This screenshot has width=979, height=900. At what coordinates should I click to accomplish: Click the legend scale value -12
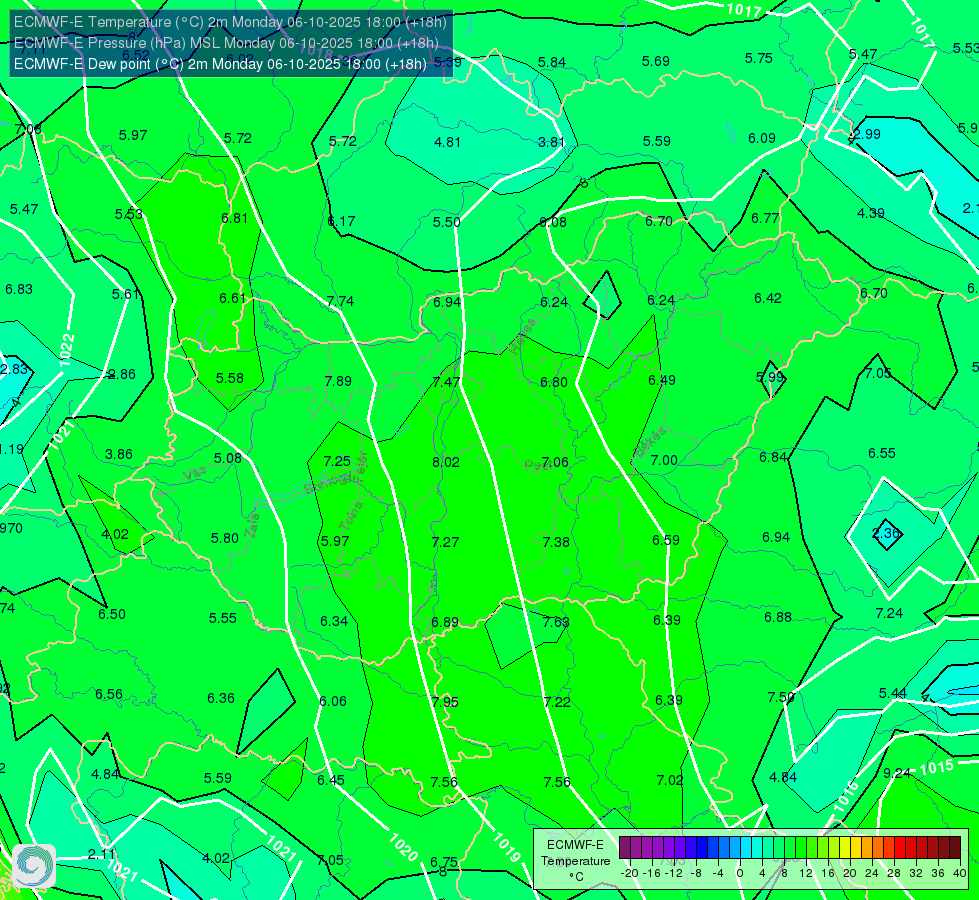pyautogui.click(x=674, y=873)
